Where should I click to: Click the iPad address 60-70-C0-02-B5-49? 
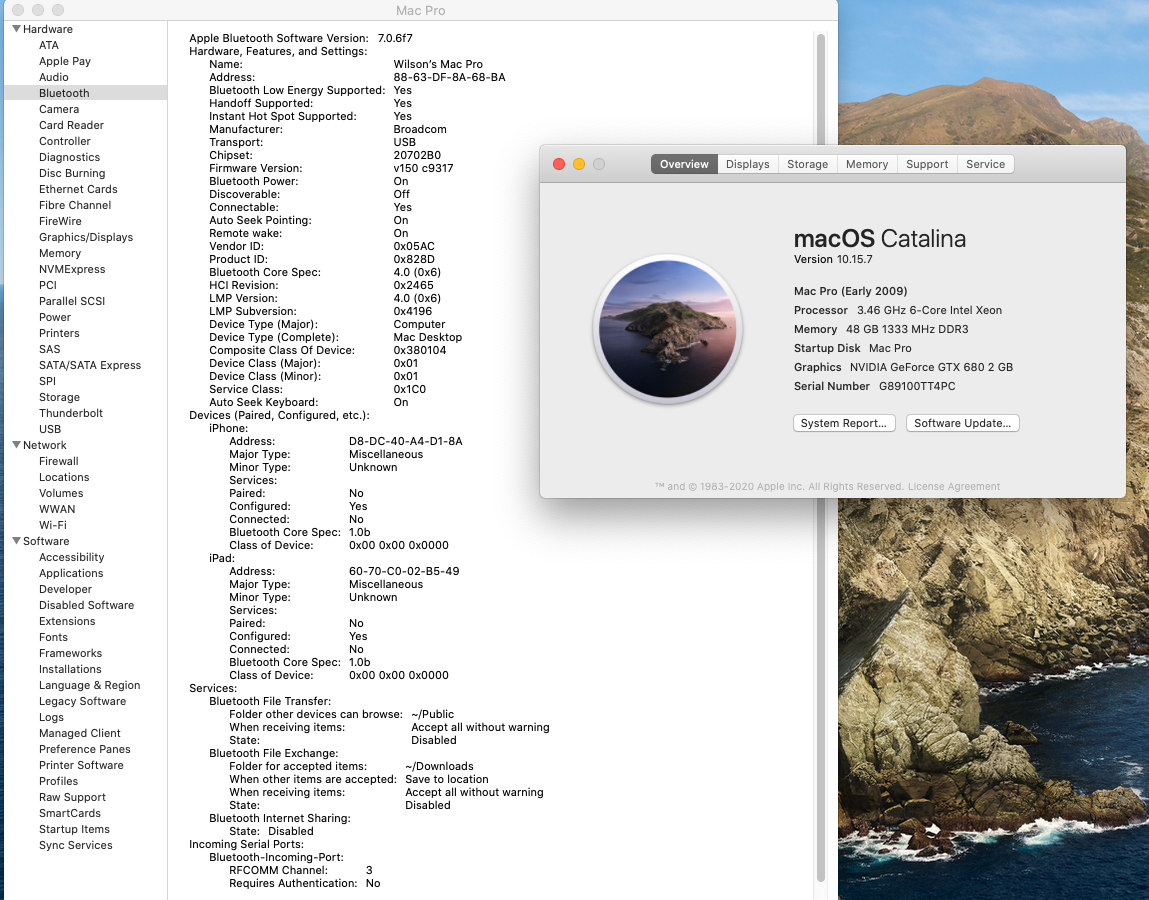click(404, 571)
